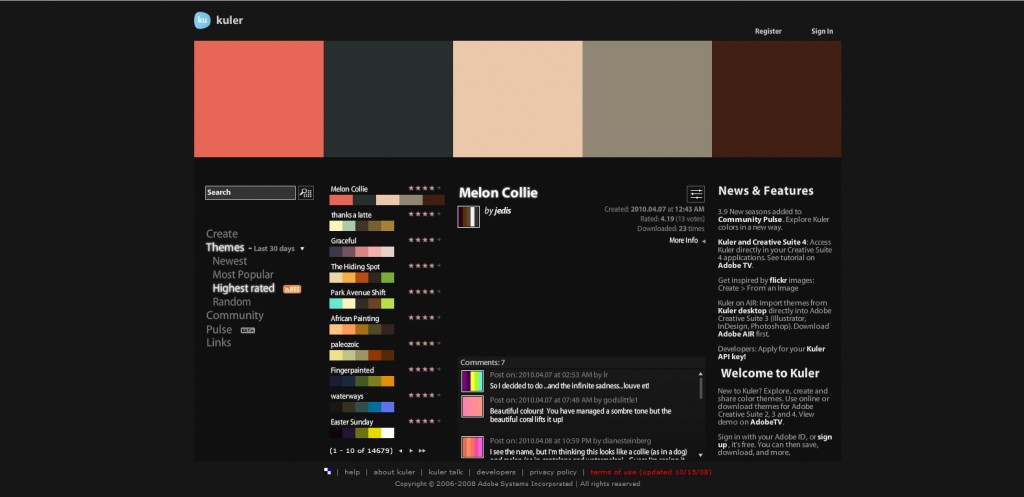Go to next page of themes list

(411, 451)
